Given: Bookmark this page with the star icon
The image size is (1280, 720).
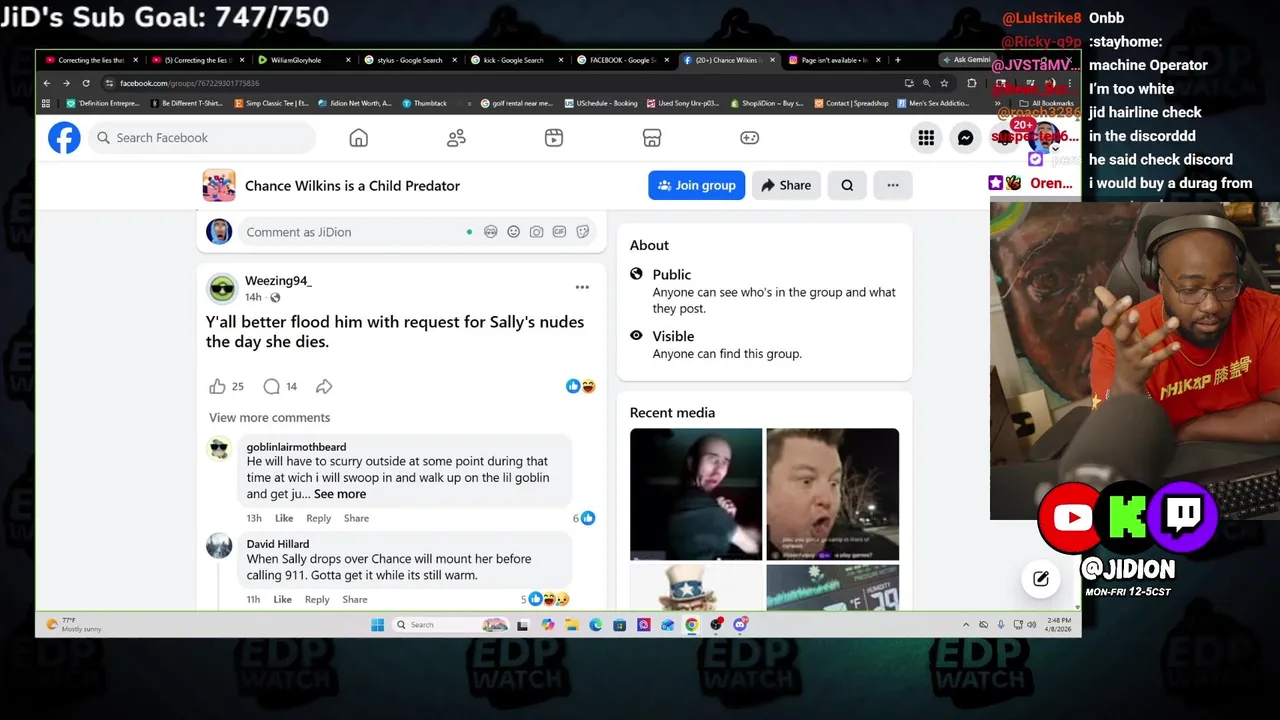Looking at the screenshot, I should click(944, 83).
